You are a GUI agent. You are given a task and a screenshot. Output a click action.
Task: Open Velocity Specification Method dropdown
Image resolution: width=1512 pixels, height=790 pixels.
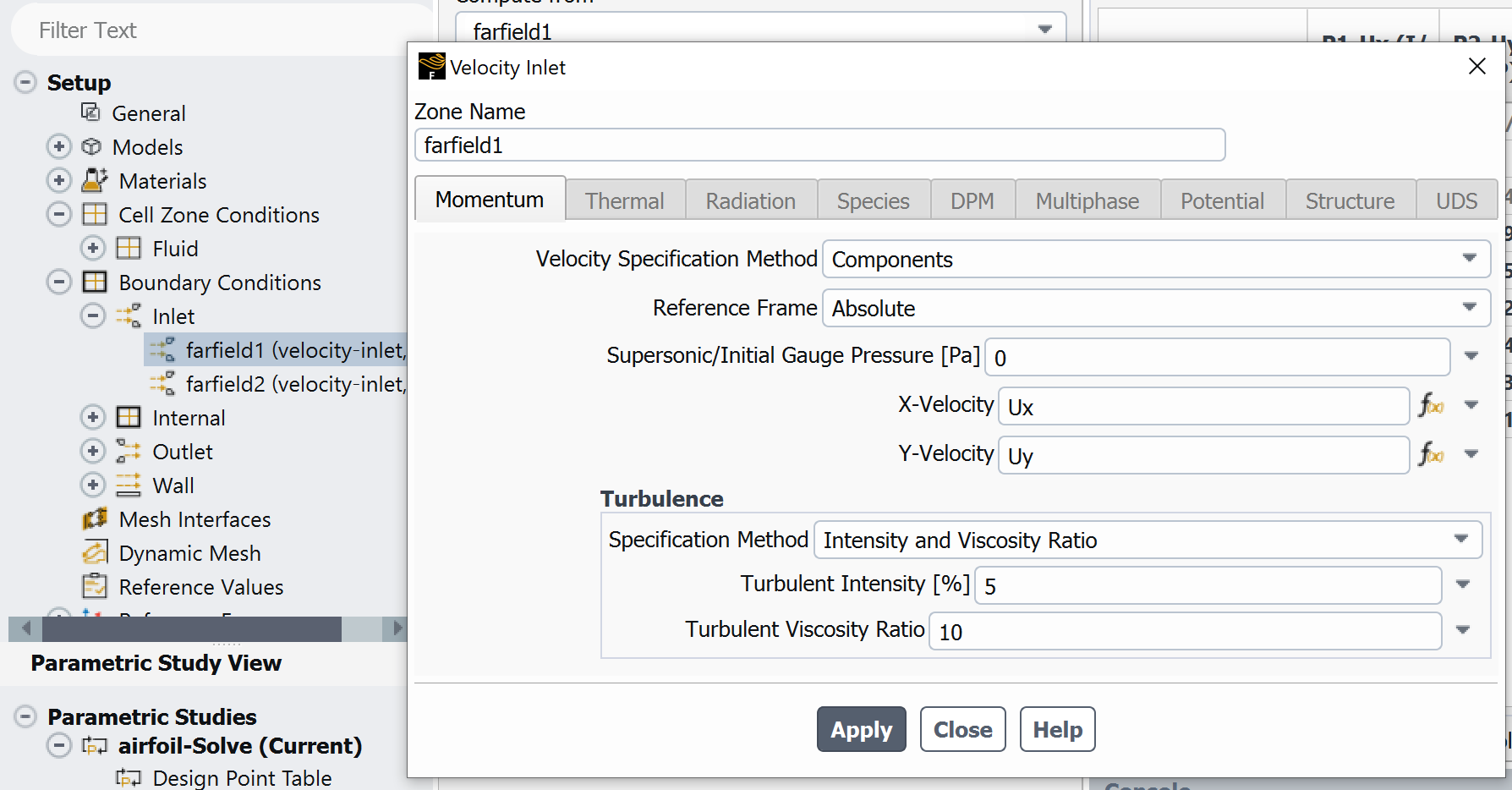[1155, 259]
